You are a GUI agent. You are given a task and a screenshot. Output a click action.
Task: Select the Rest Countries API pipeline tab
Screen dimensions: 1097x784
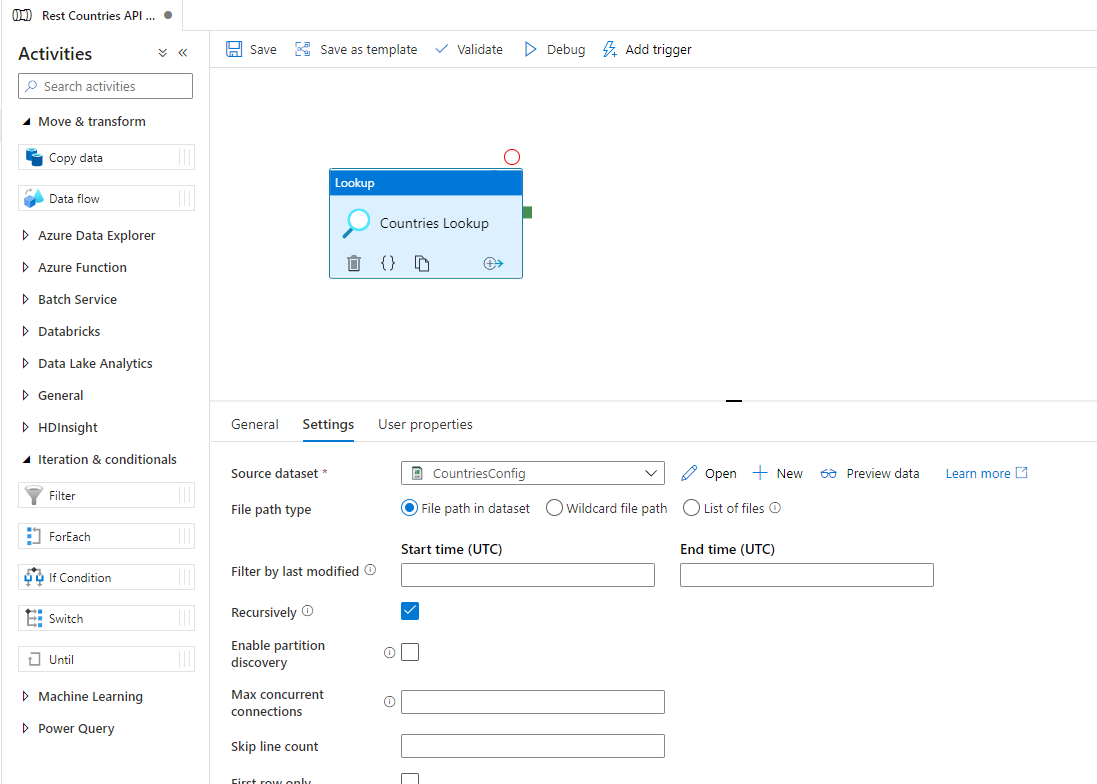(x=92, y=15)
